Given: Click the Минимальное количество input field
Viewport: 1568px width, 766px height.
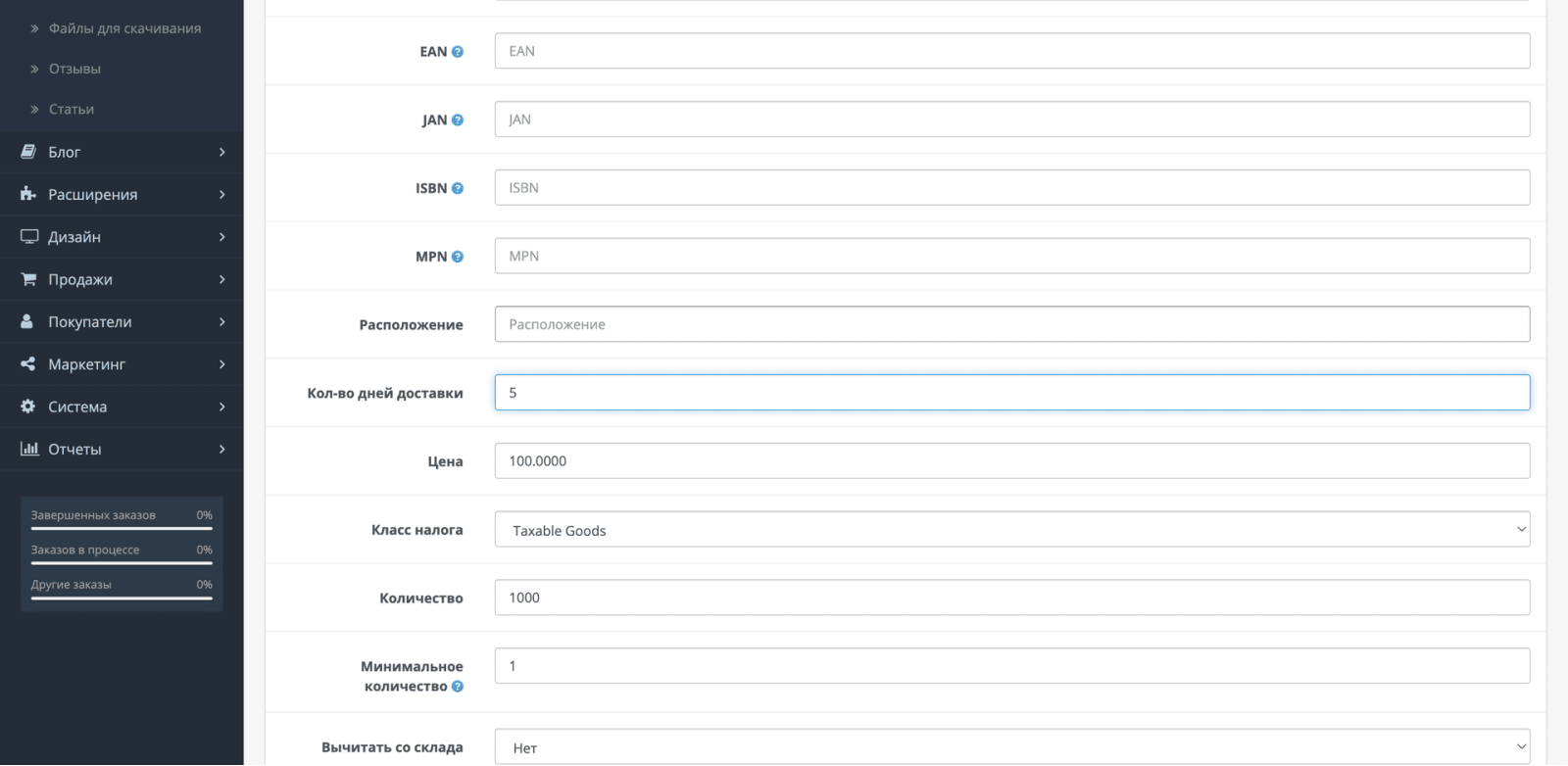Looking at the screenshot, I should [x=1012, y=666].
